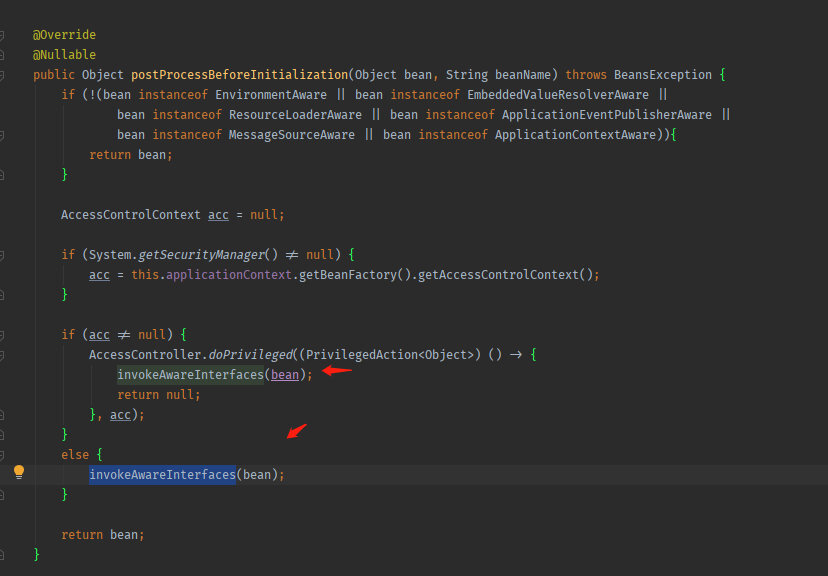Click the AccessController class name
The height and width of the screenshot is (576, 828).
(x=145, y=355)
